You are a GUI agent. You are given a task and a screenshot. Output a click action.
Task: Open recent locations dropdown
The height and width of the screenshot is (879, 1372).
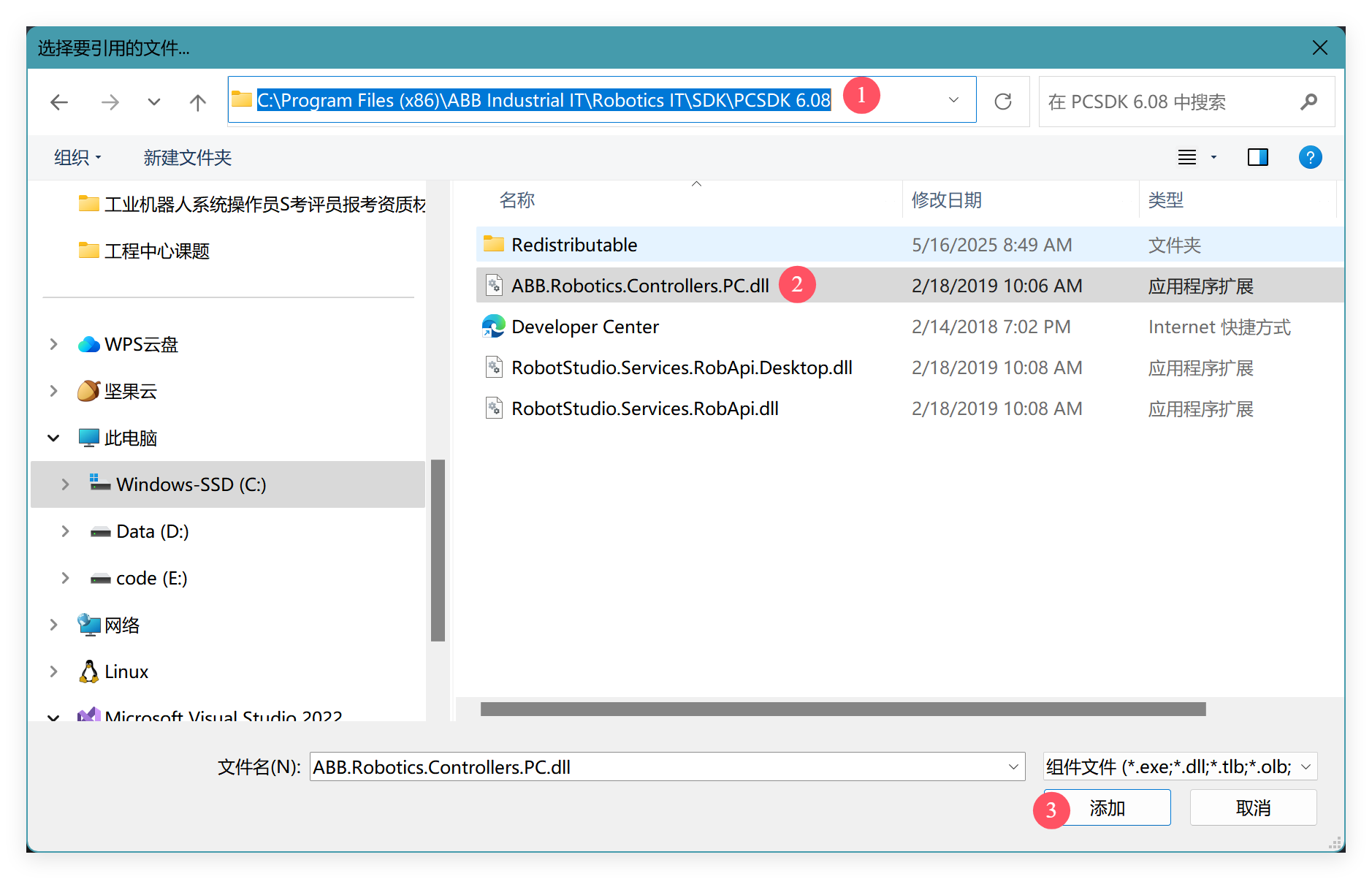pyautogui.click(x=153, y=102)
